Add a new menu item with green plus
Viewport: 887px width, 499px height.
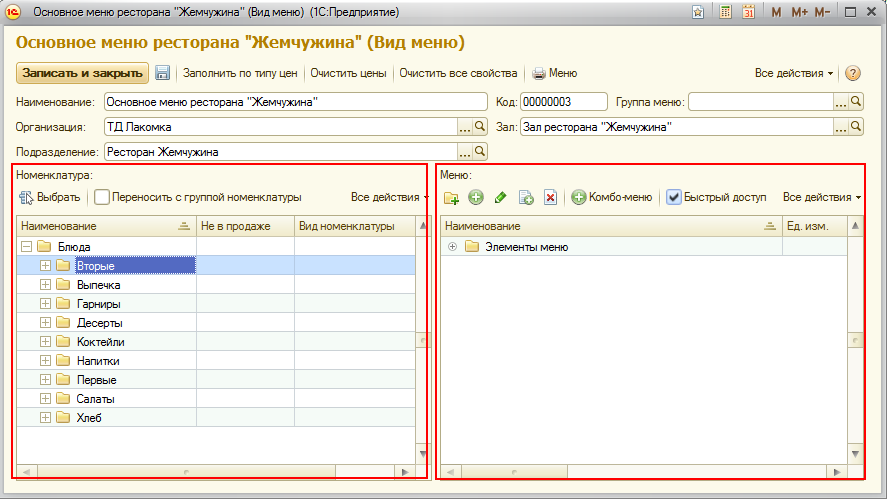click(x=476, y=198)
